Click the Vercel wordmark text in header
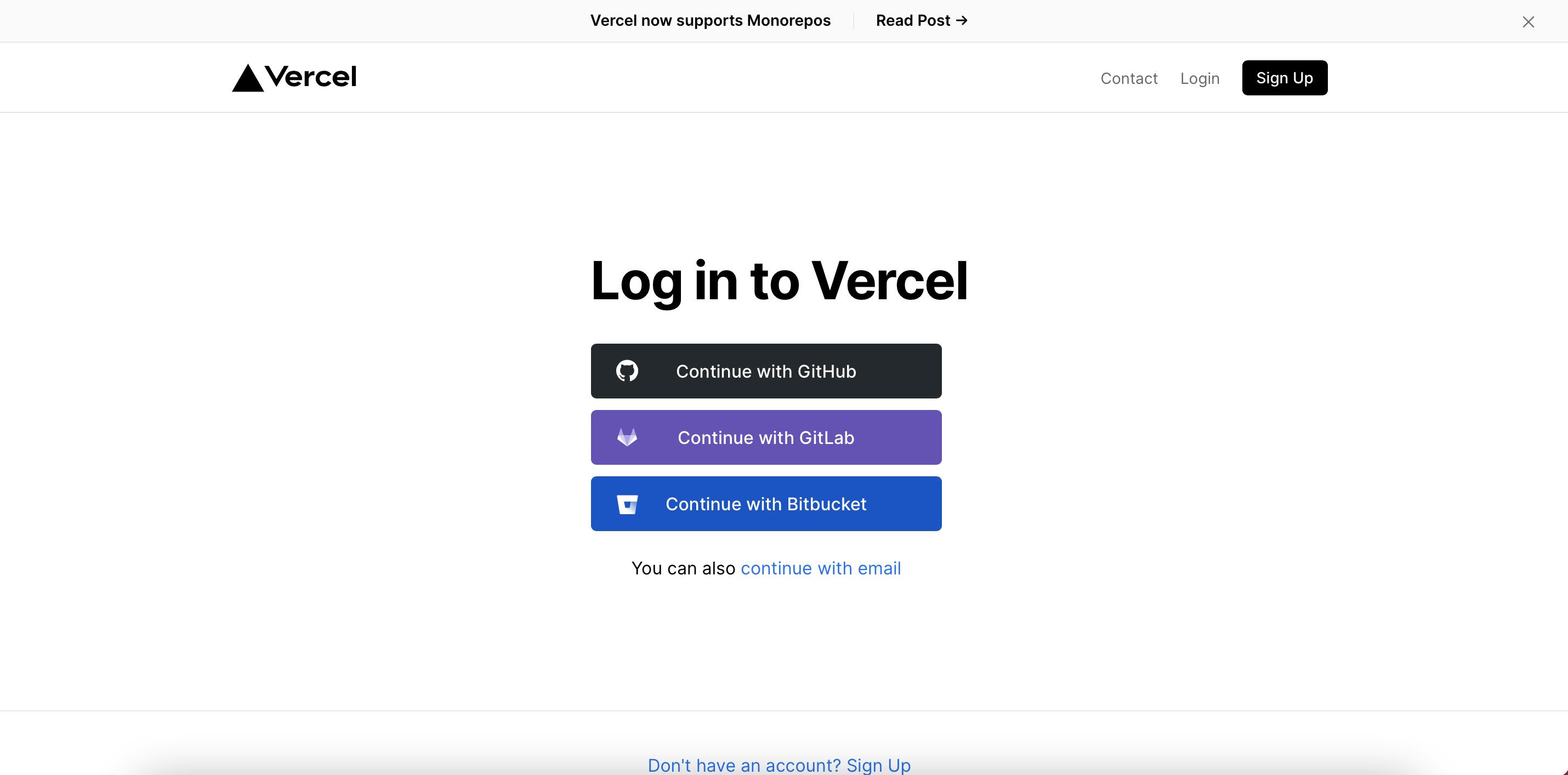1568x775 pixels. click(x=311, y=77)
